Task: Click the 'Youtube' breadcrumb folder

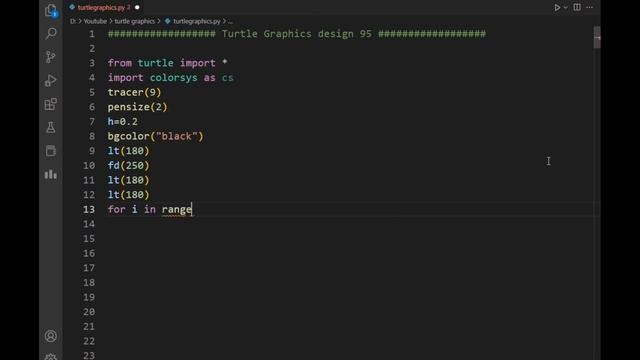Action: point(95,21)
